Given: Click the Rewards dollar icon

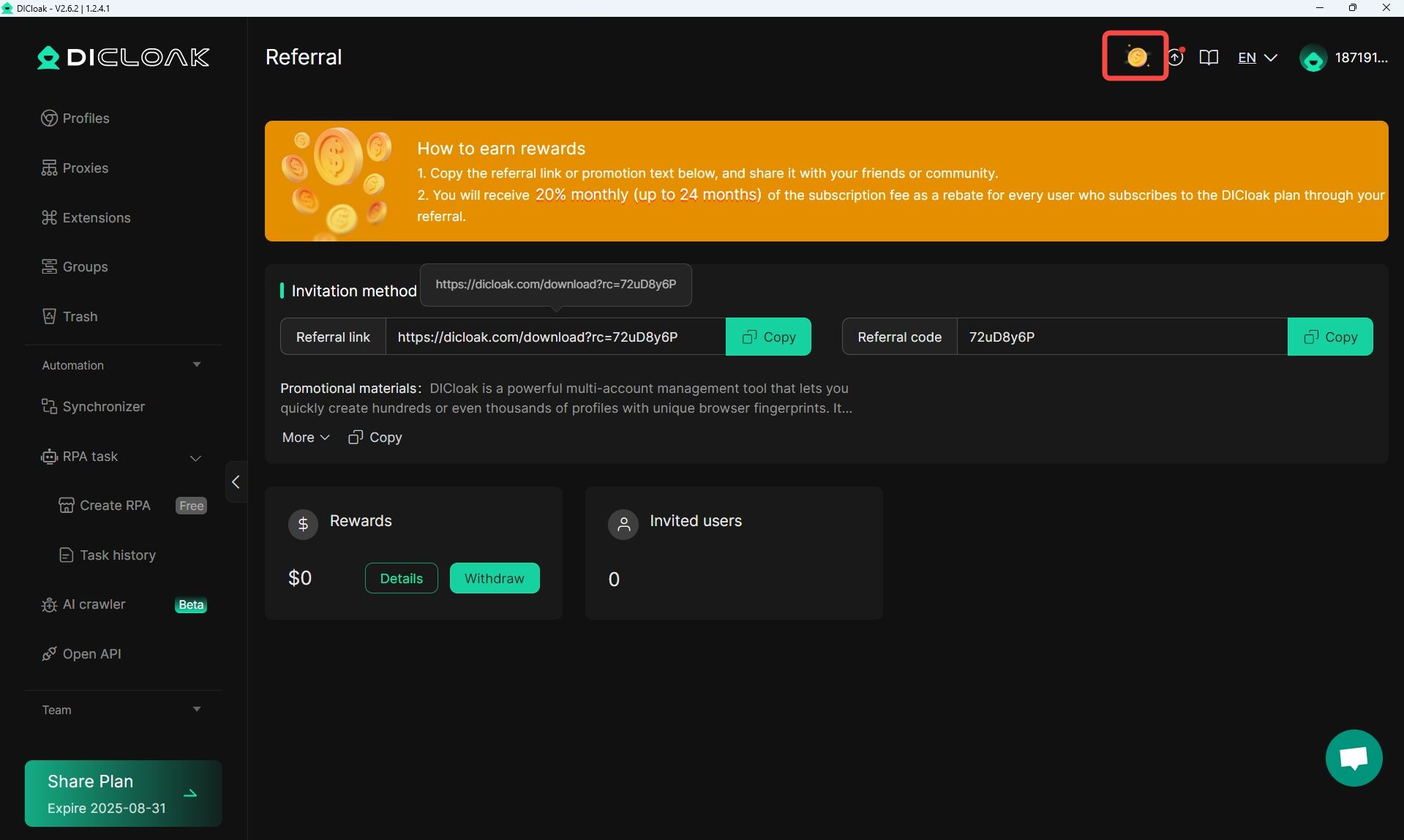Looking at the screenshot, I should [x=303, y=524].
